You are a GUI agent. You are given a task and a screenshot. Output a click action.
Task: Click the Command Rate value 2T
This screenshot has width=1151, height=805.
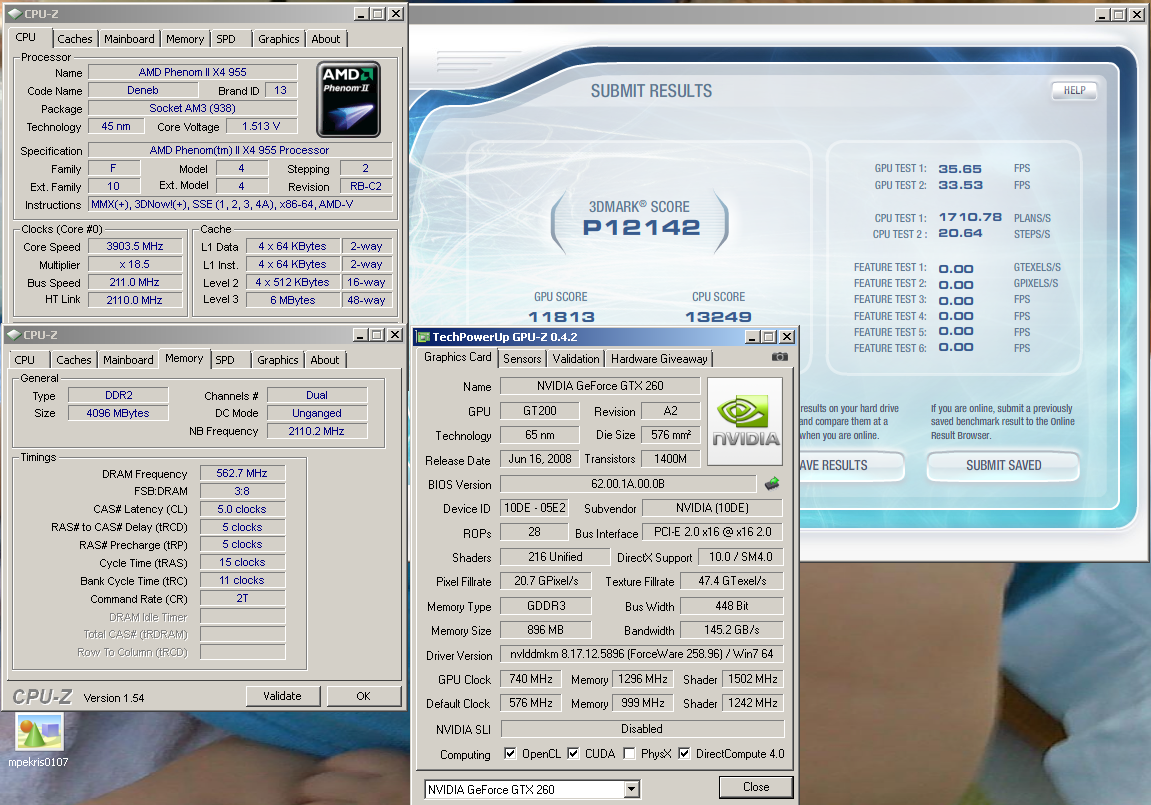pos(242,598)
